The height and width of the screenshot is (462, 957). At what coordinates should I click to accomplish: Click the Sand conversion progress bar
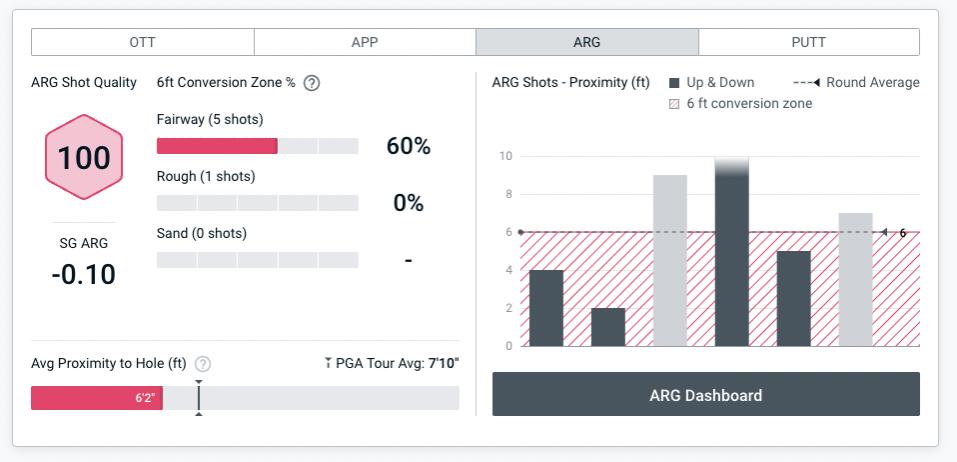pos(257,260)
